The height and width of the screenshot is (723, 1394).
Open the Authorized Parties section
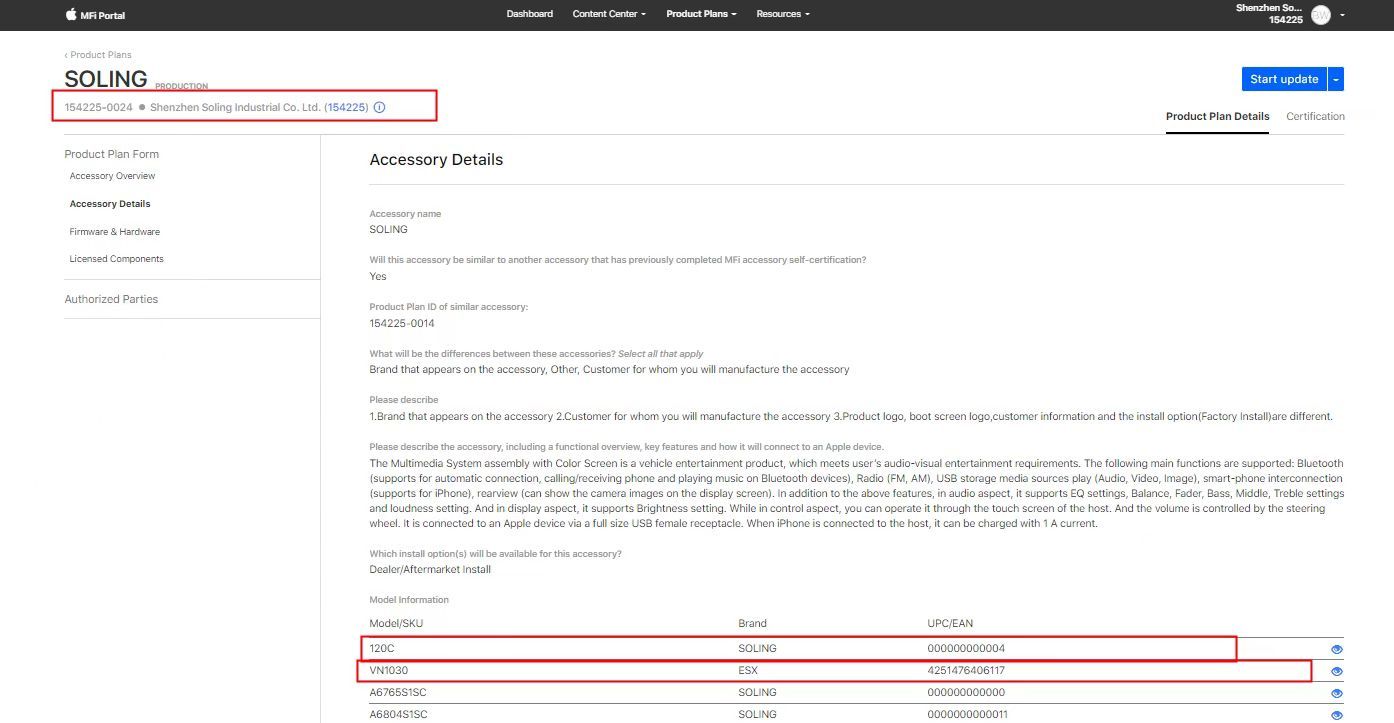point(111,299)
